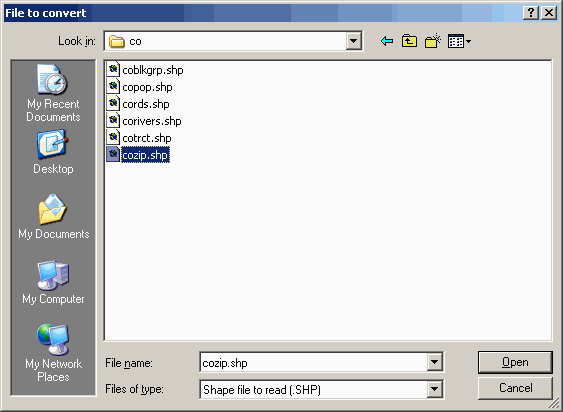Click the Open button
The image size is (563, 412).
point(515,362)
